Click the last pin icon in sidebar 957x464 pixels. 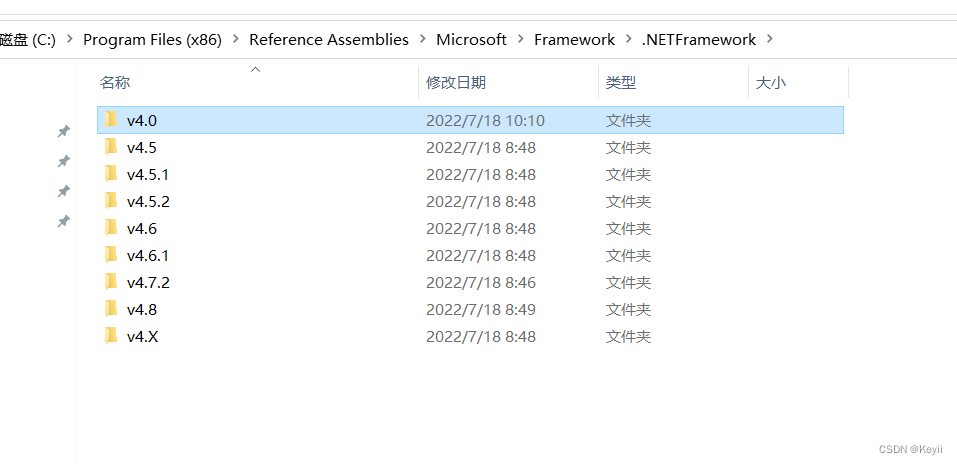click(64, 221)
